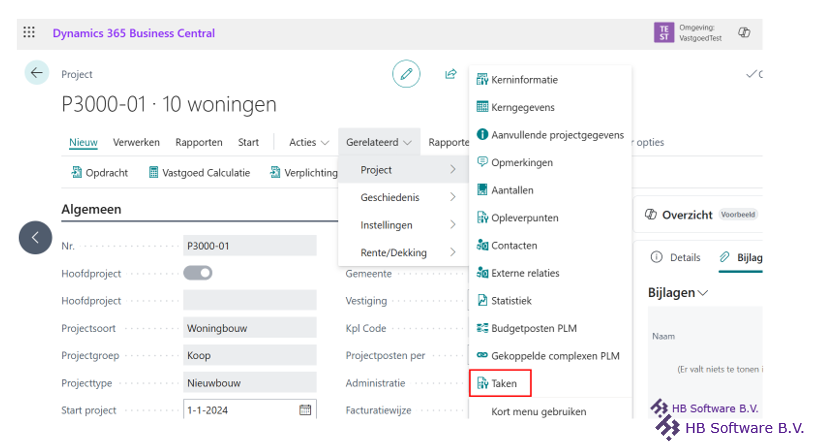
Task: Open the app launcher waffle icon
Action: [28, 33]
